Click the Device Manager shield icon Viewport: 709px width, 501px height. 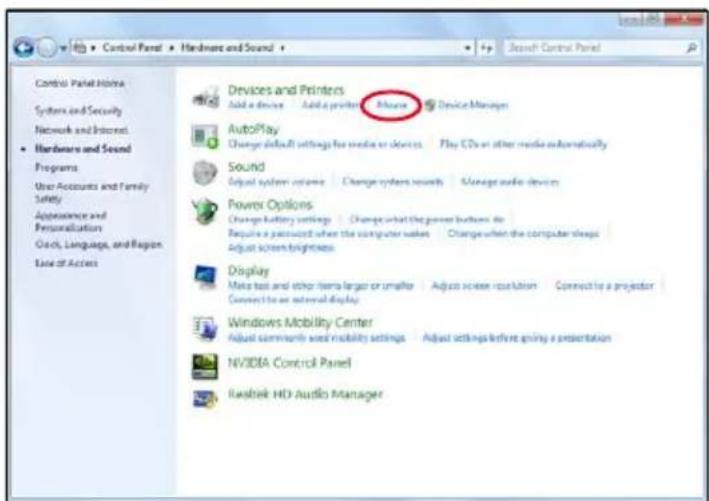[x=430, y=105]
